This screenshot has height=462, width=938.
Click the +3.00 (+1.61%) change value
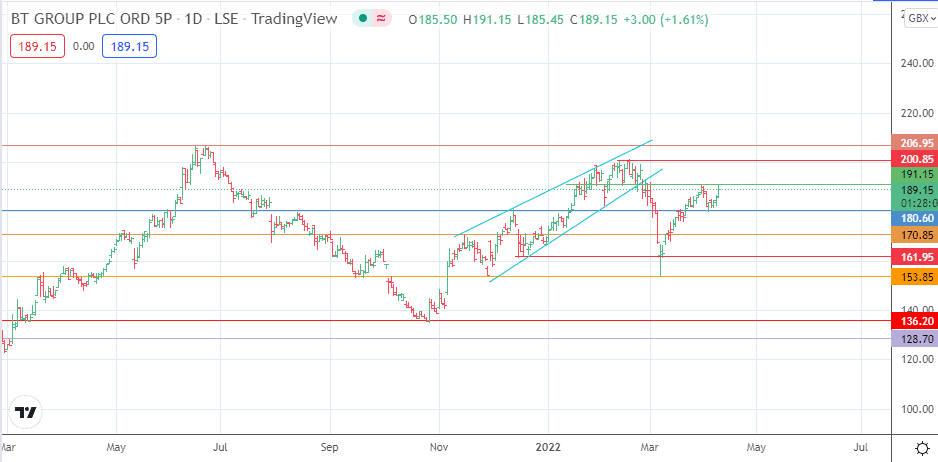click(666, 20)
